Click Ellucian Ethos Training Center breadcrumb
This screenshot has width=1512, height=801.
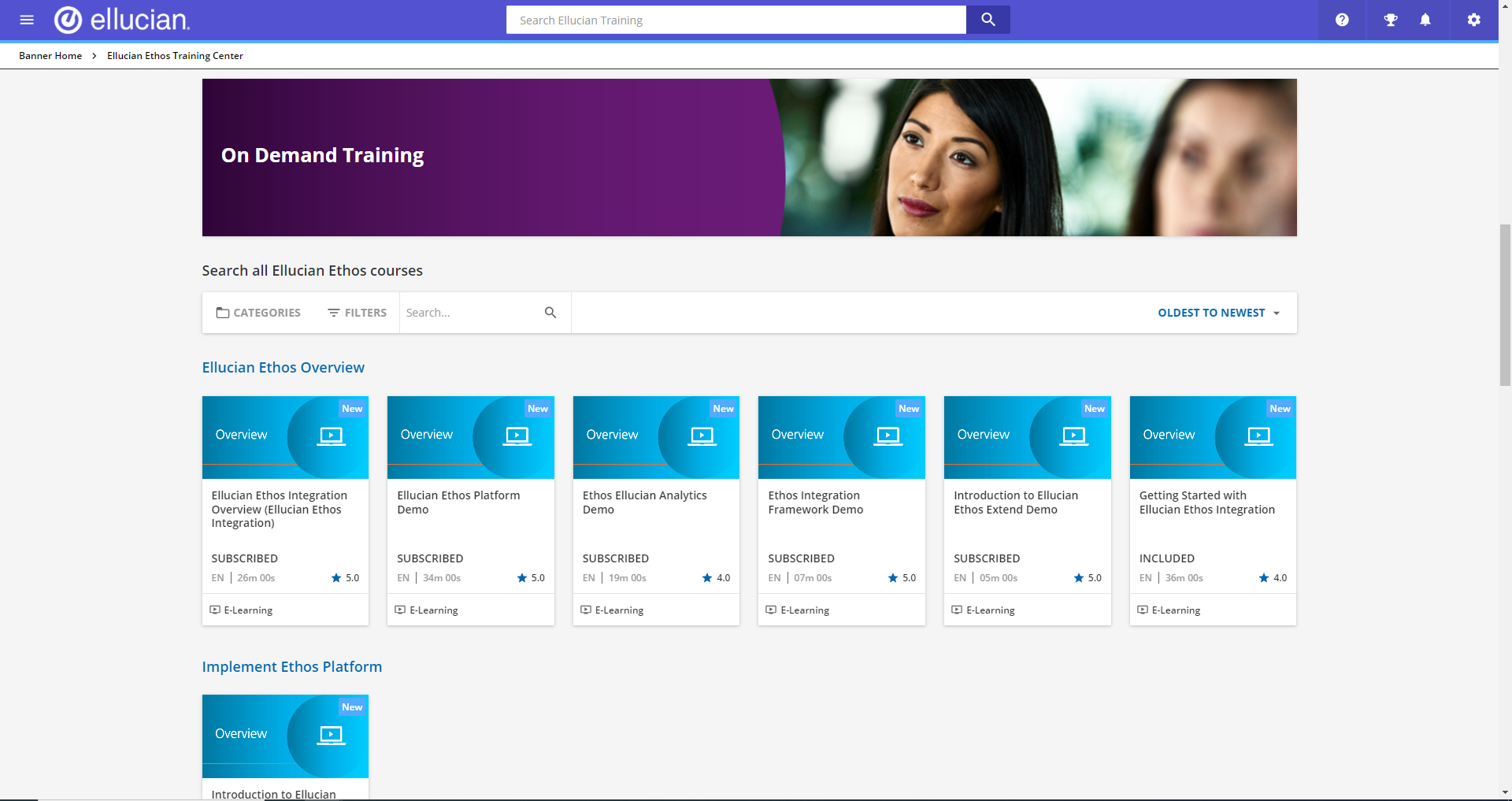coord(175,56)
